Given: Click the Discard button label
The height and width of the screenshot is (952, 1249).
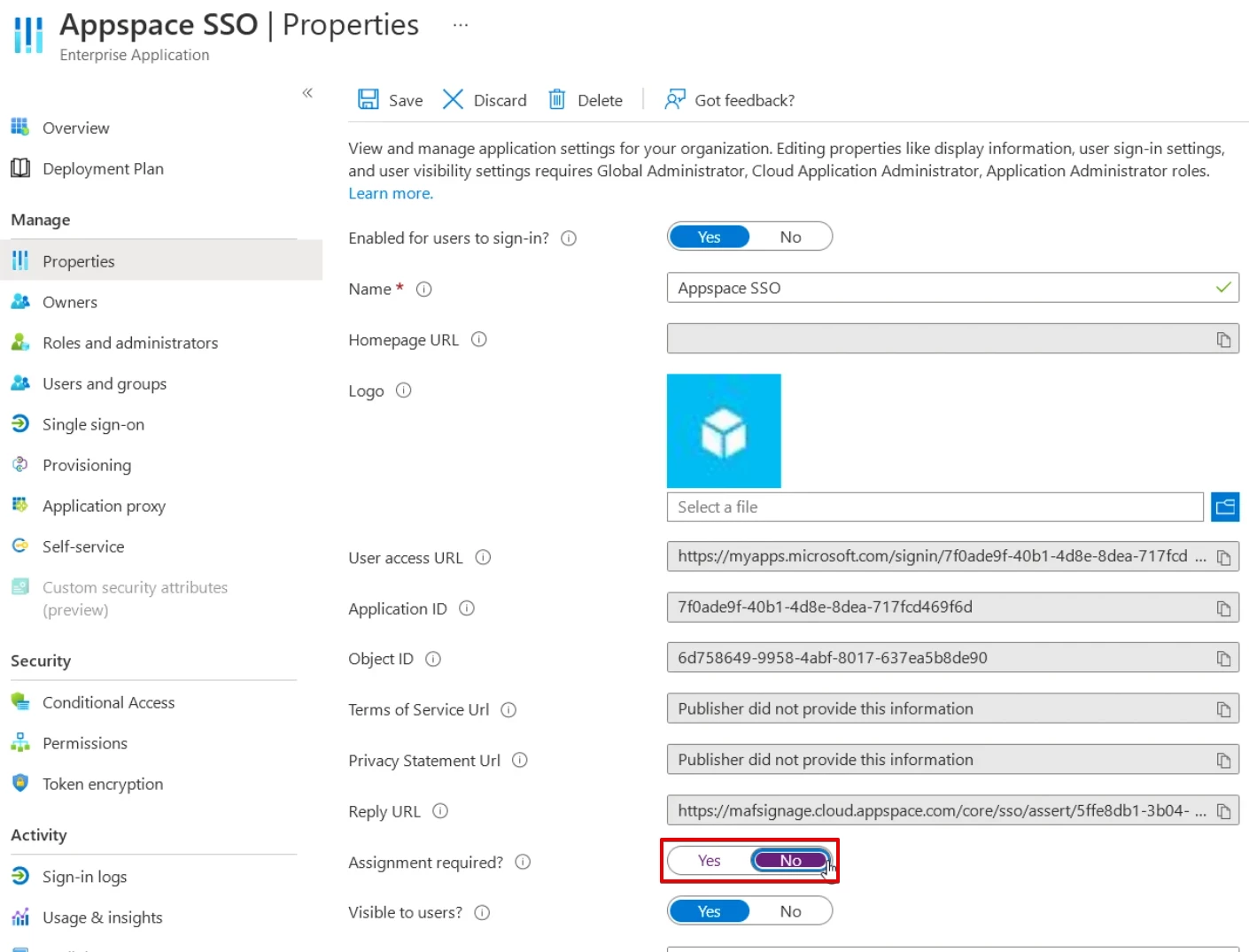Looking at the screenshot, I should click(x=500, y=100).
